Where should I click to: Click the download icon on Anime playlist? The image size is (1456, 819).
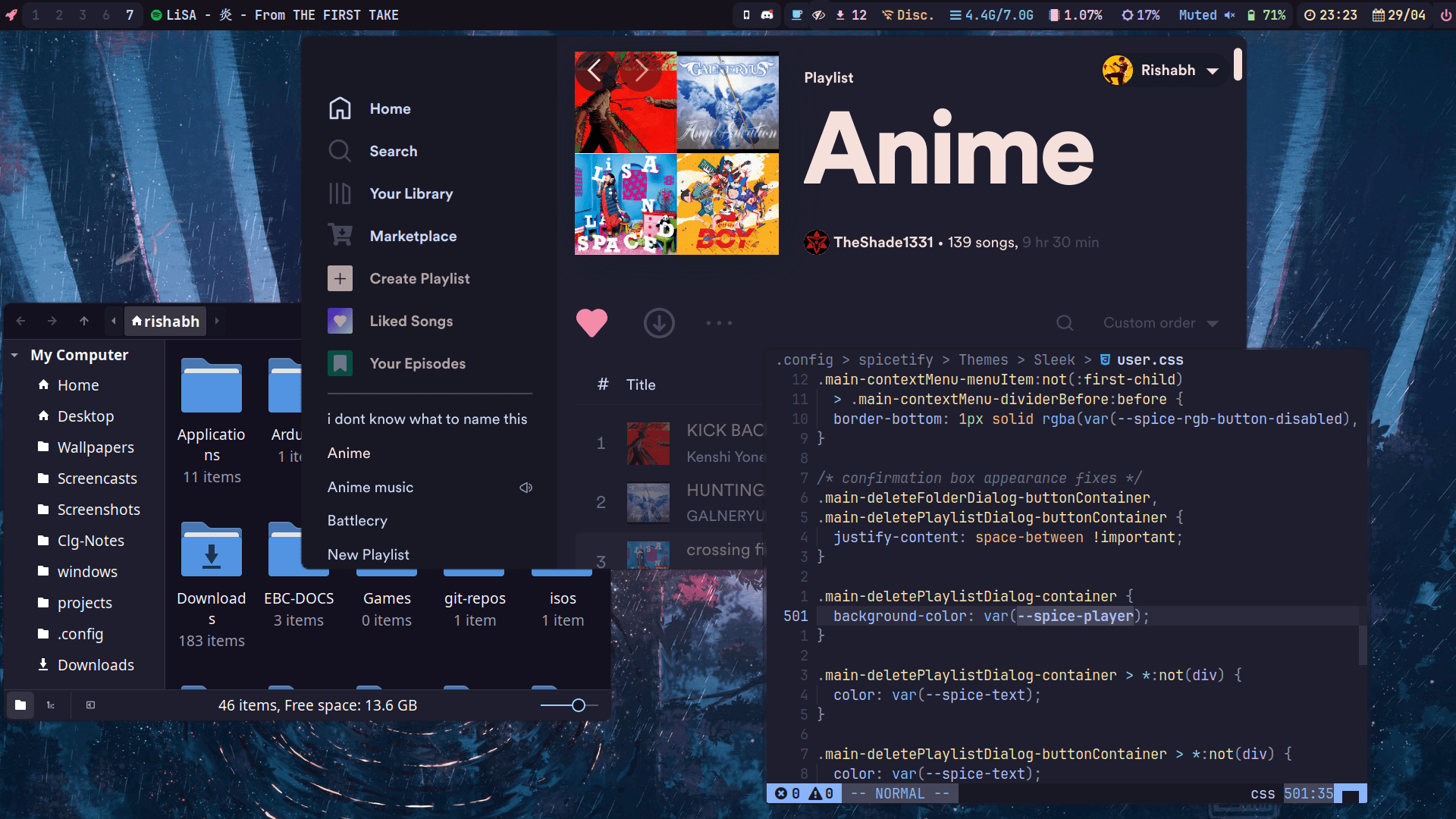click(x=658, y=323)
